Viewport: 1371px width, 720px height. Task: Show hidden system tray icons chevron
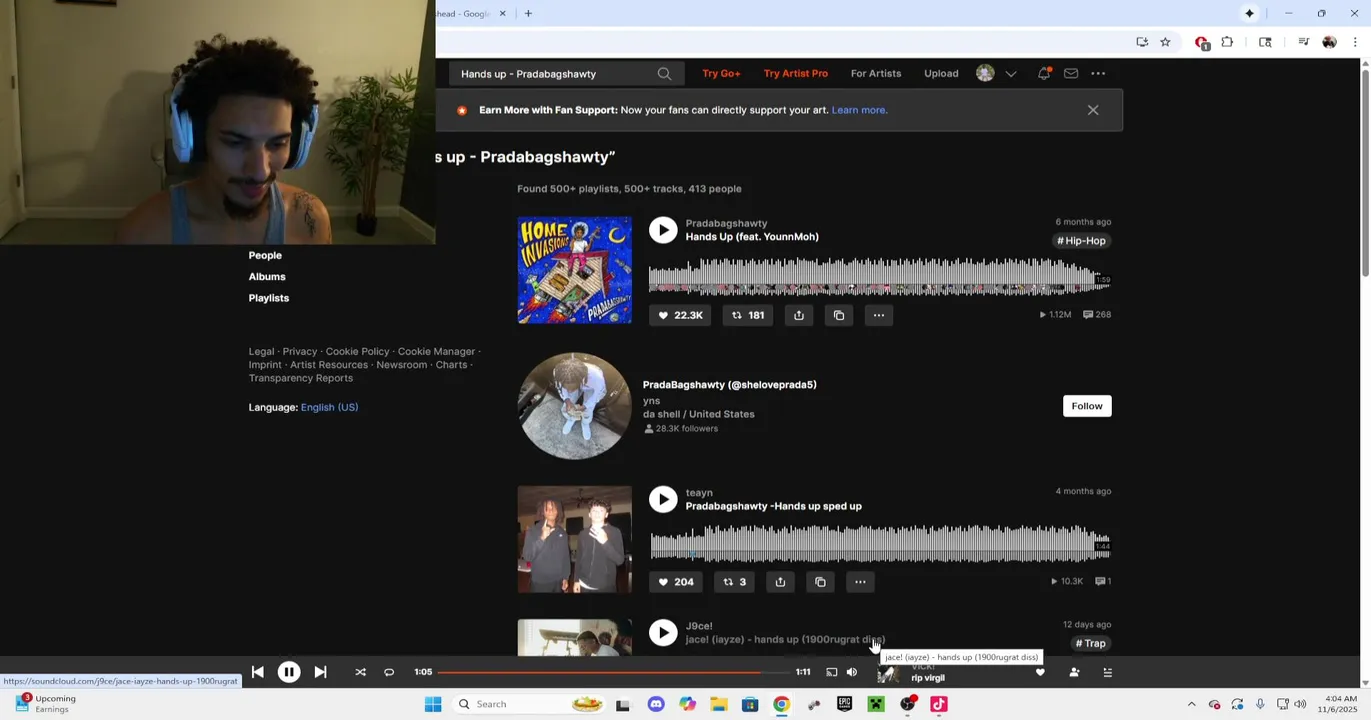[x=1191, y=704]
